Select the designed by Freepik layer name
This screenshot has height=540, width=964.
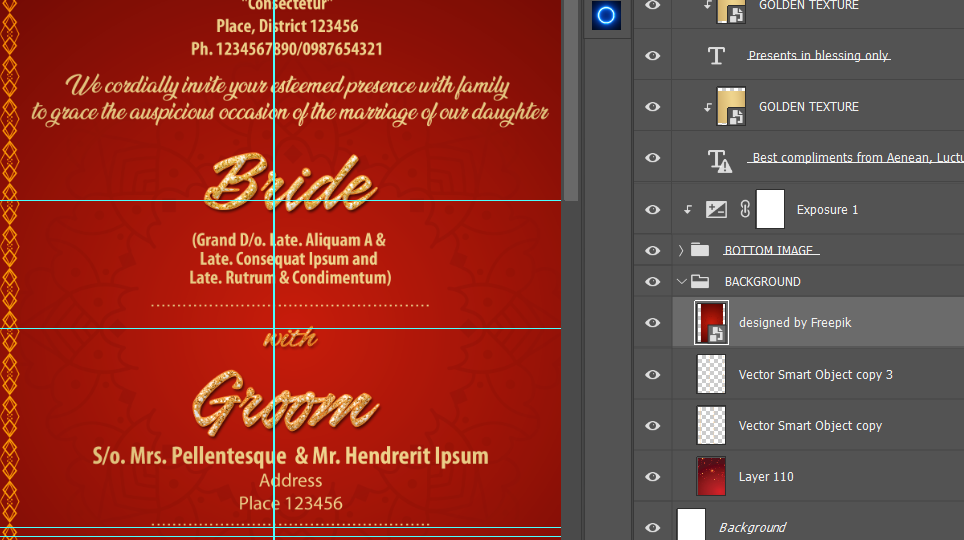(x=795, y=323)
